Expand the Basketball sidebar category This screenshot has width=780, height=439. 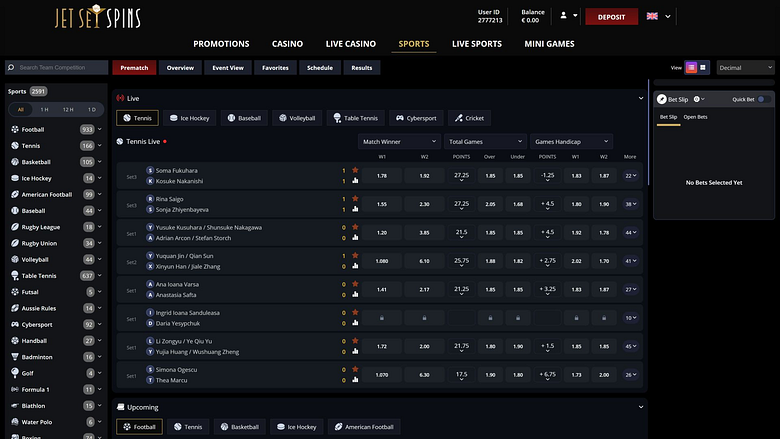point(99,162)
